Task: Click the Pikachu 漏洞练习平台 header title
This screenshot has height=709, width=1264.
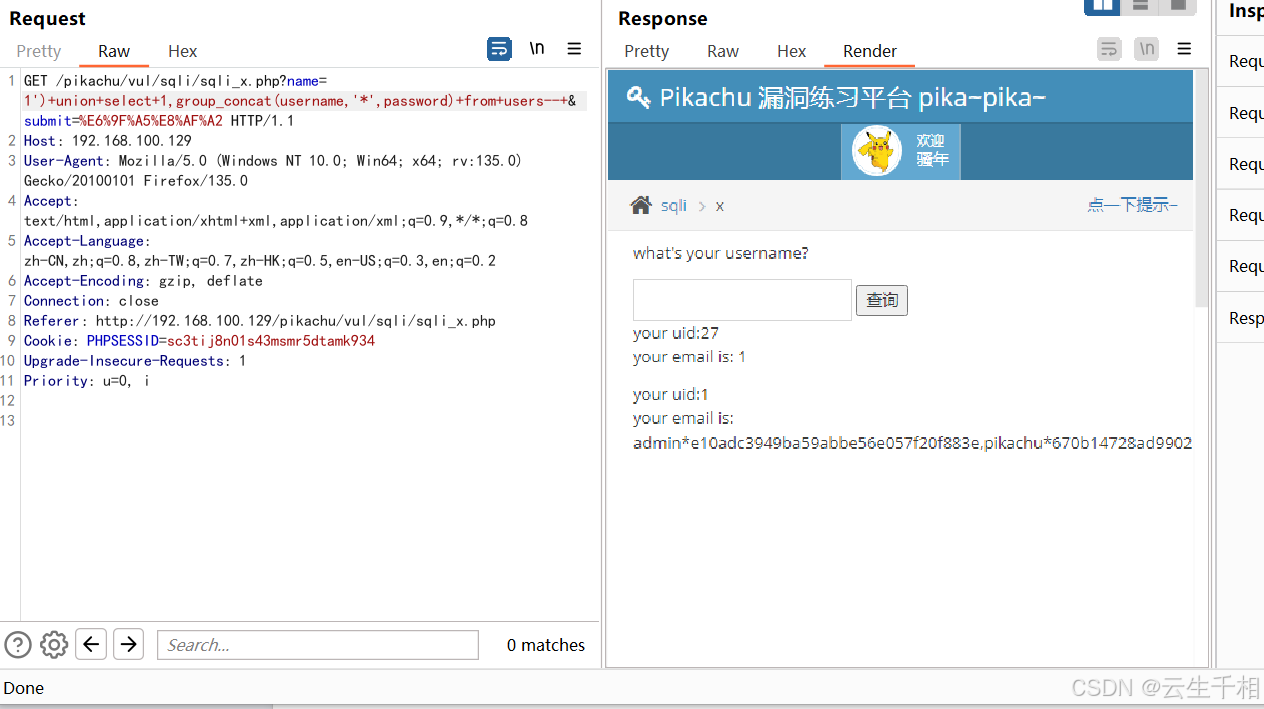Action: tap(853, 97)
